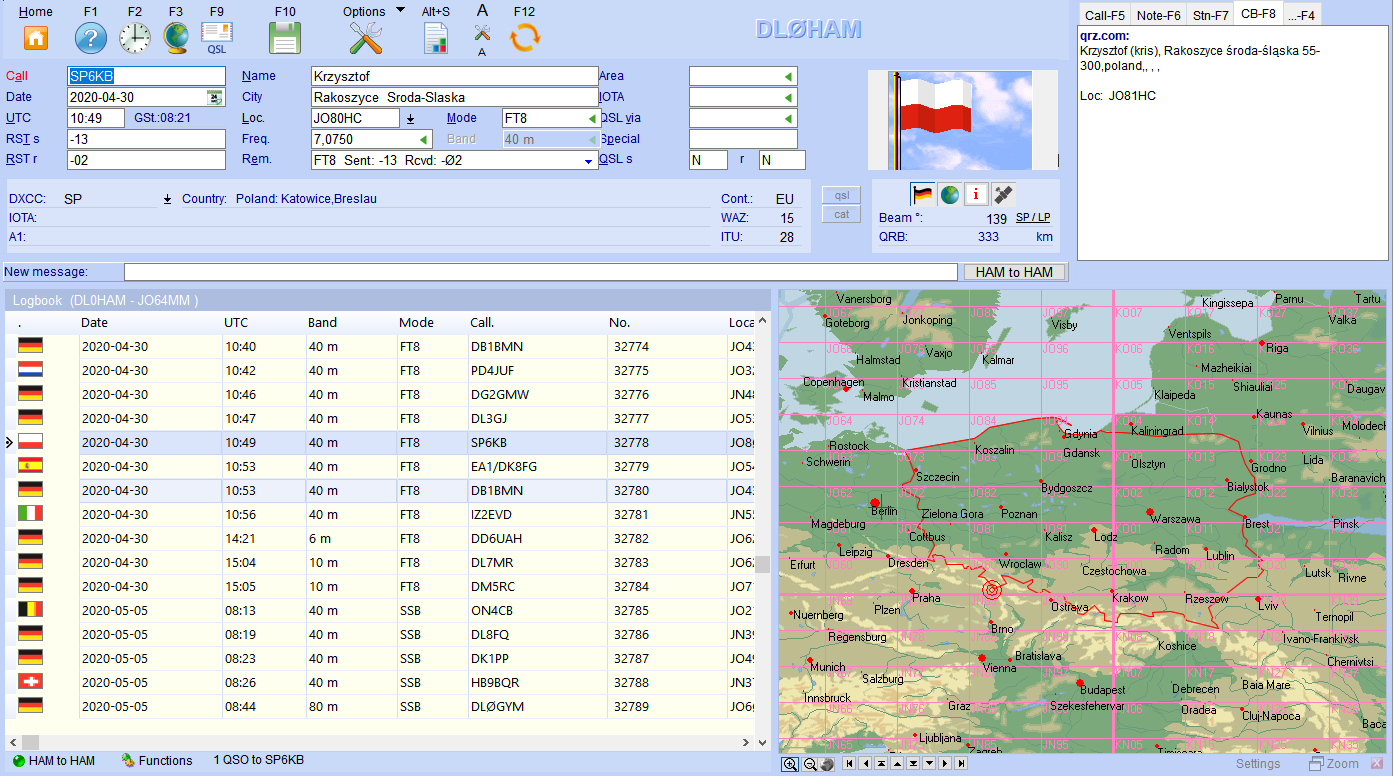Click the red info icon above Beam
The width and height of the screenshot is (1393, 776).
pos(977,194)
